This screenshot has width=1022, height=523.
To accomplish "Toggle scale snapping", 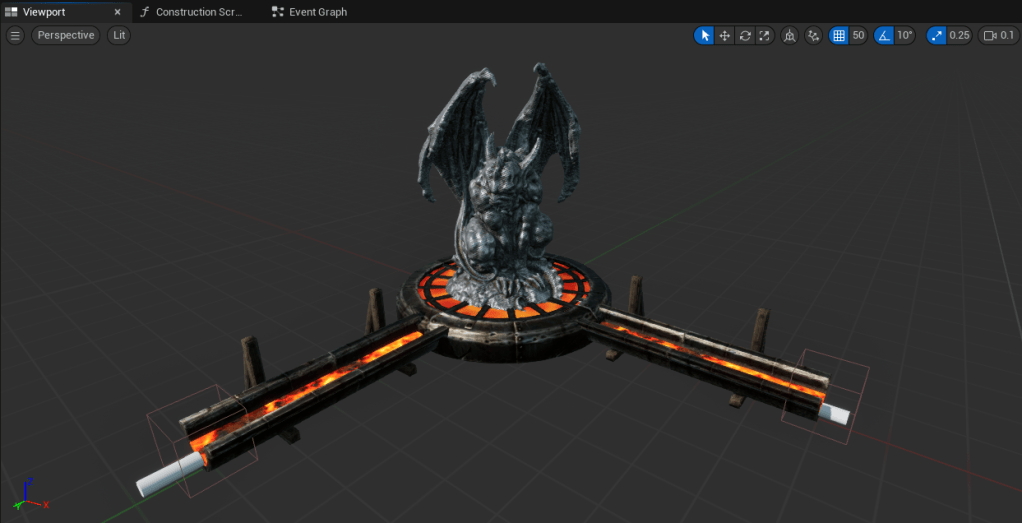I will pos(936,35).
